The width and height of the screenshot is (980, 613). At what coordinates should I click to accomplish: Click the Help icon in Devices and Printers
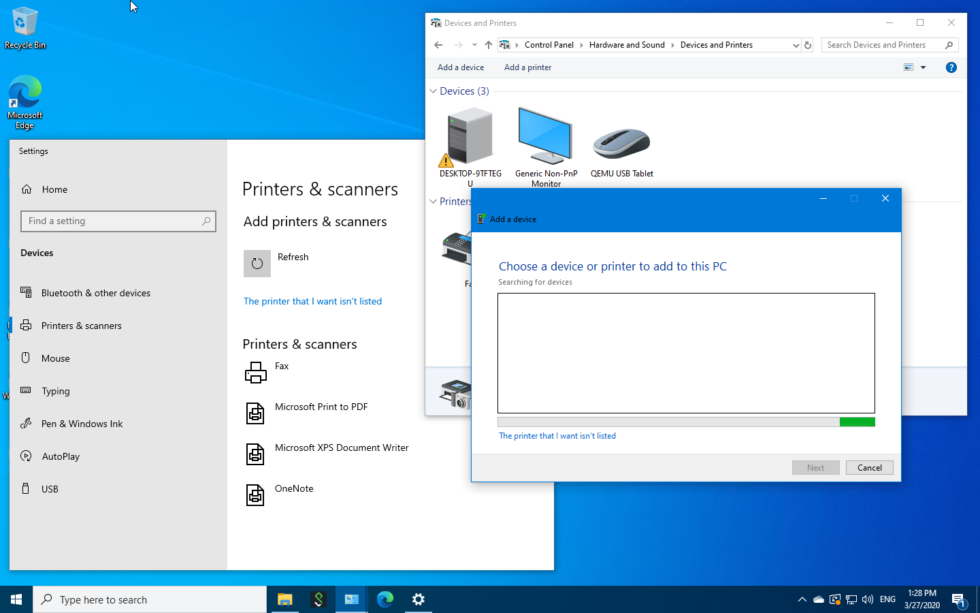pos(950,67)
